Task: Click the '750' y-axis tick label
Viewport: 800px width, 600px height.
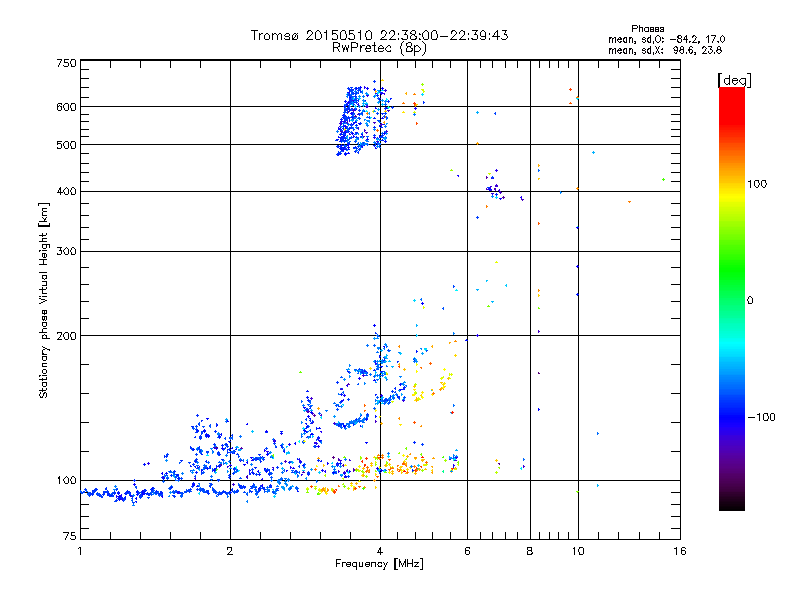Action: point(66,63)
